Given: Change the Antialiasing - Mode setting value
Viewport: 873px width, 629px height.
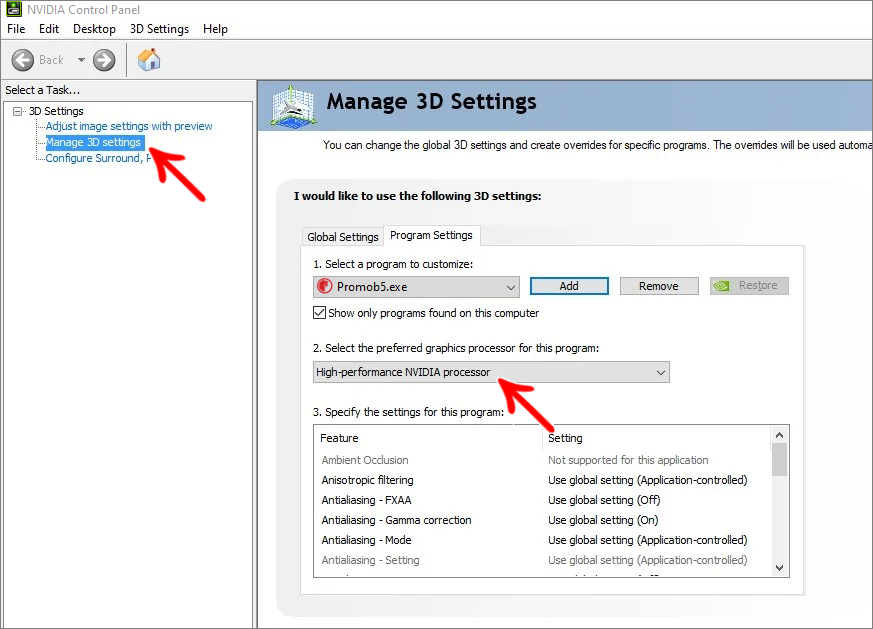Looking at the screenshot, I should pos(648,540).
